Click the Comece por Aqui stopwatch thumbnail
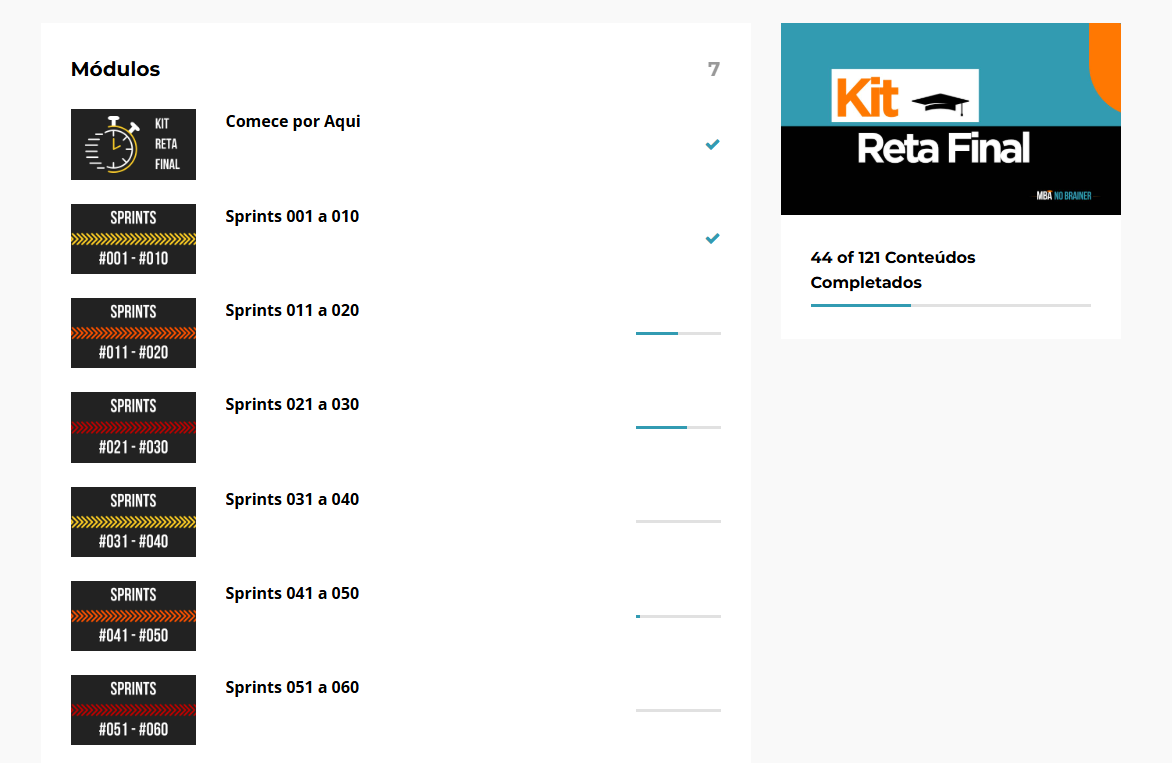 (x=133, y=145)
